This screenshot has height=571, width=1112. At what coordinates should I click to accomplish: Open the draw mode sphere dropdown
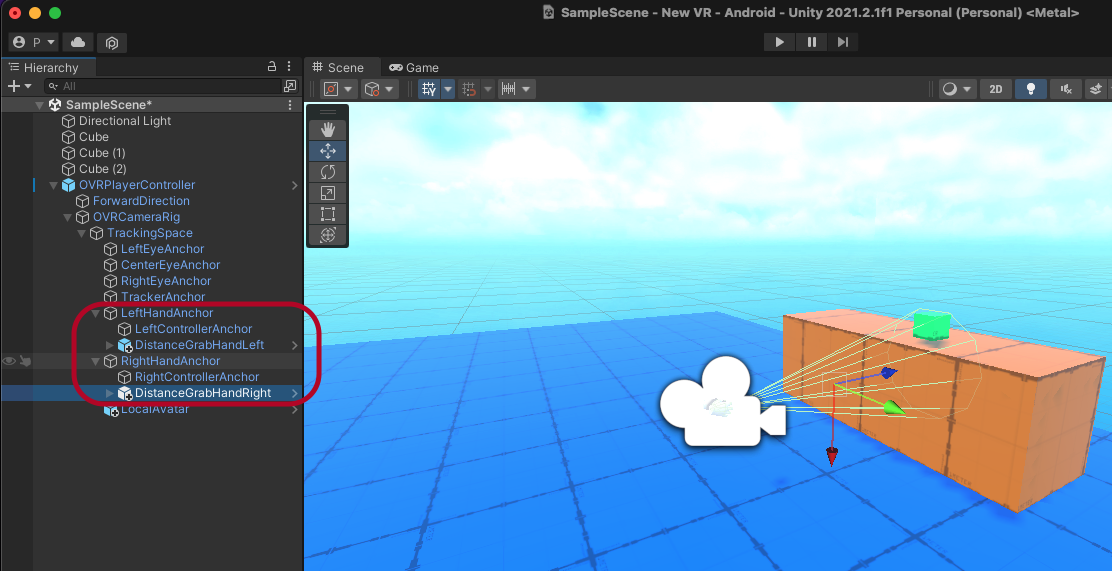pyautogui.click(x=957, y=89)
